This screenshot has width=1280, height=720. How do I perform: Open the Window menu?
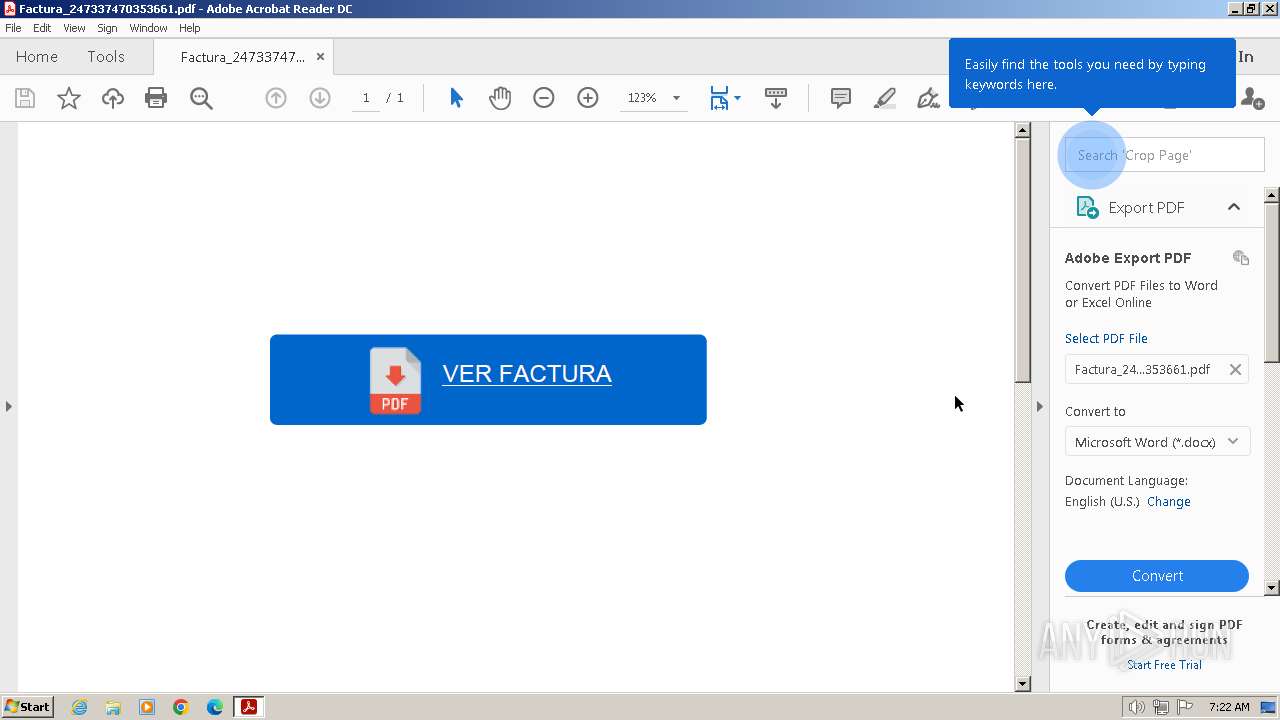(148, 28)
